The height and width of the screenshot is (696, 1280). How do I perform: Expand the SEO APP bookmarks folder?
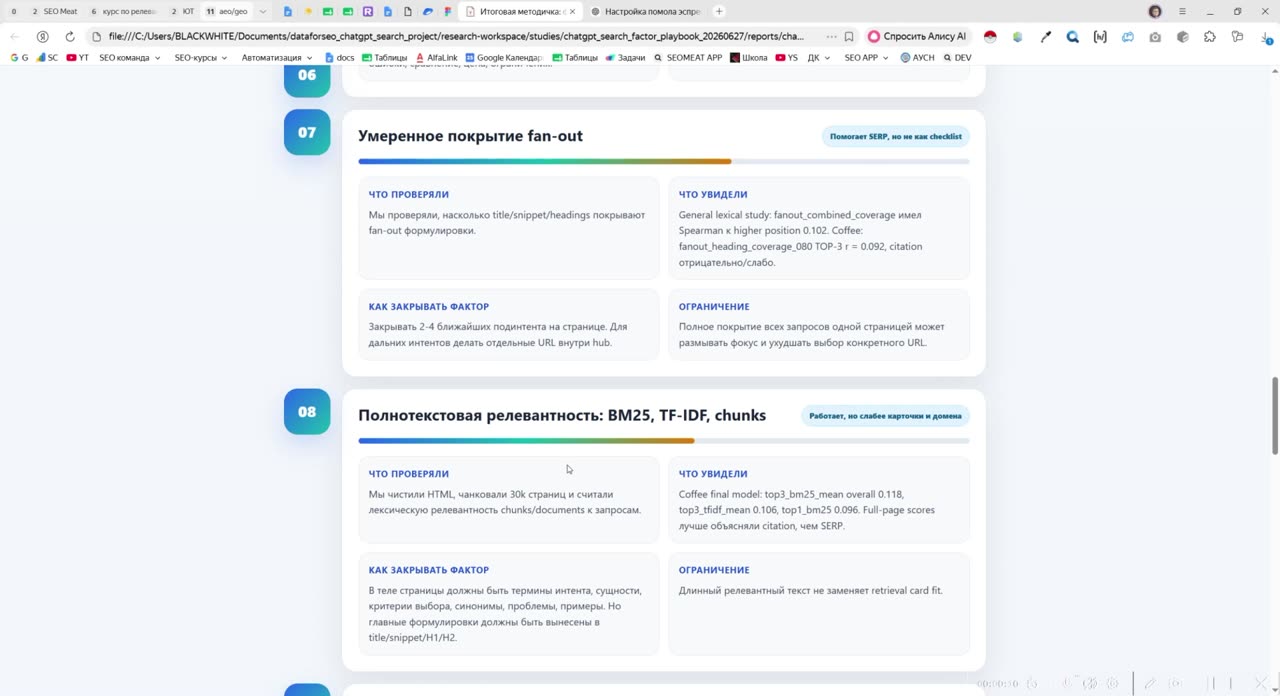click(867, 58)
